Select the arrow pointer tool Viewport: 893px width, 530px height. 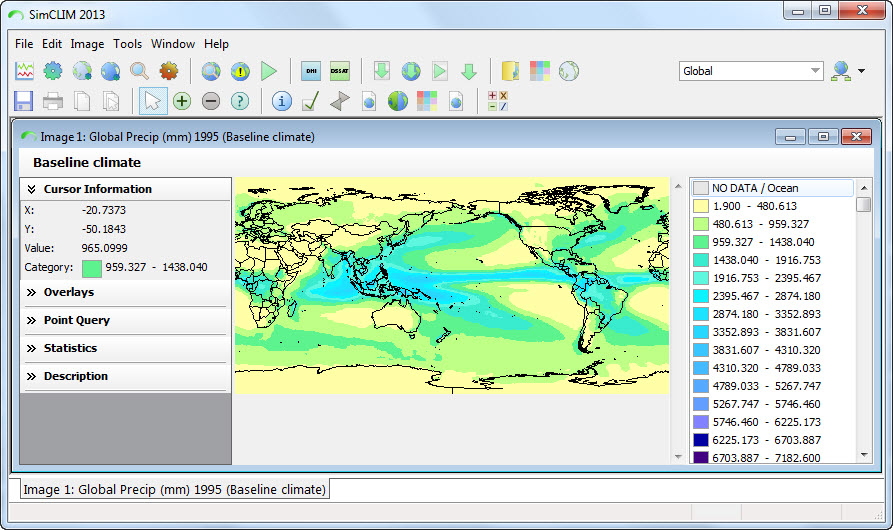tap(153, 101)
